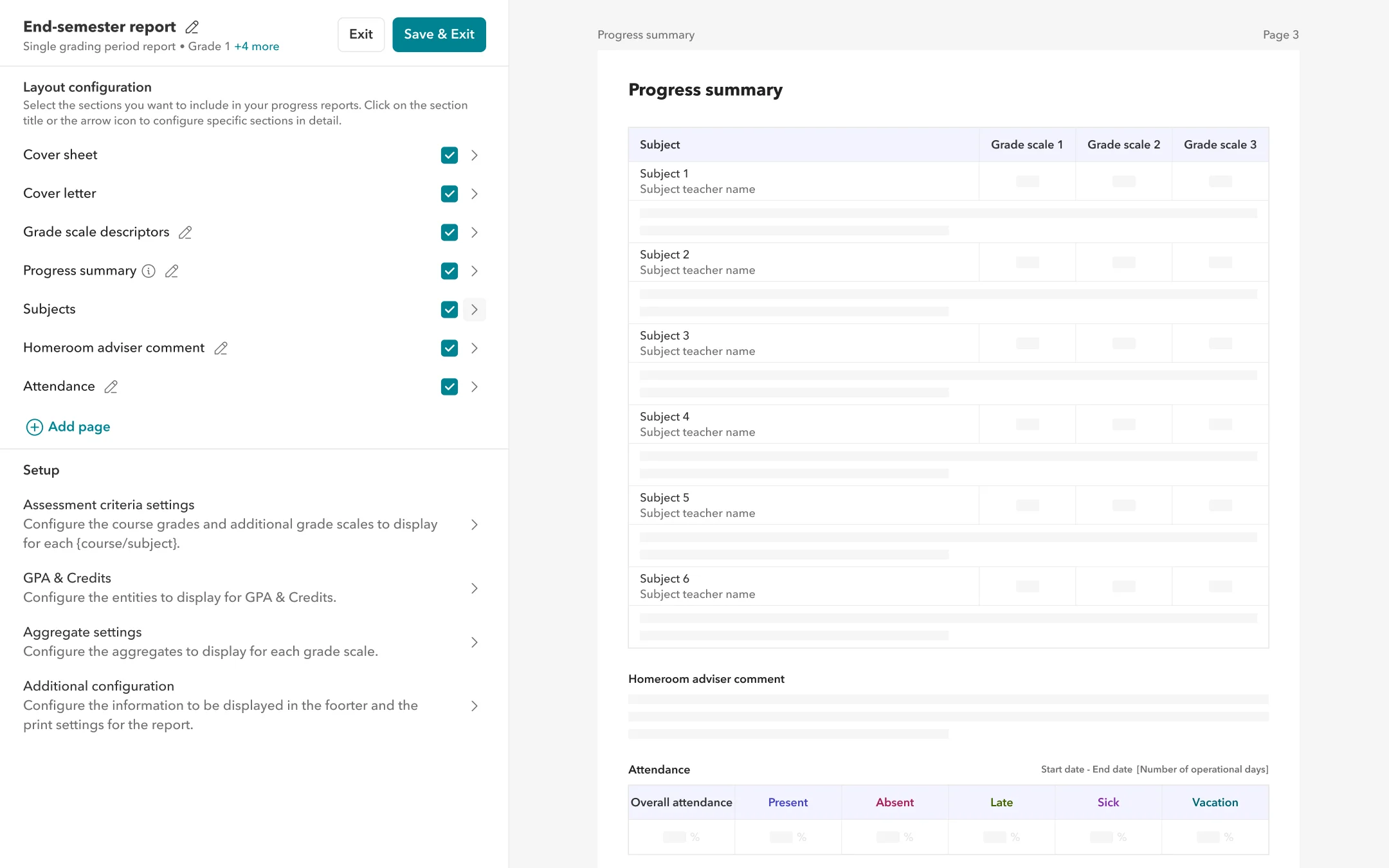
Task: Open Progress summary details chevron
Action: (x=475, y=271)
